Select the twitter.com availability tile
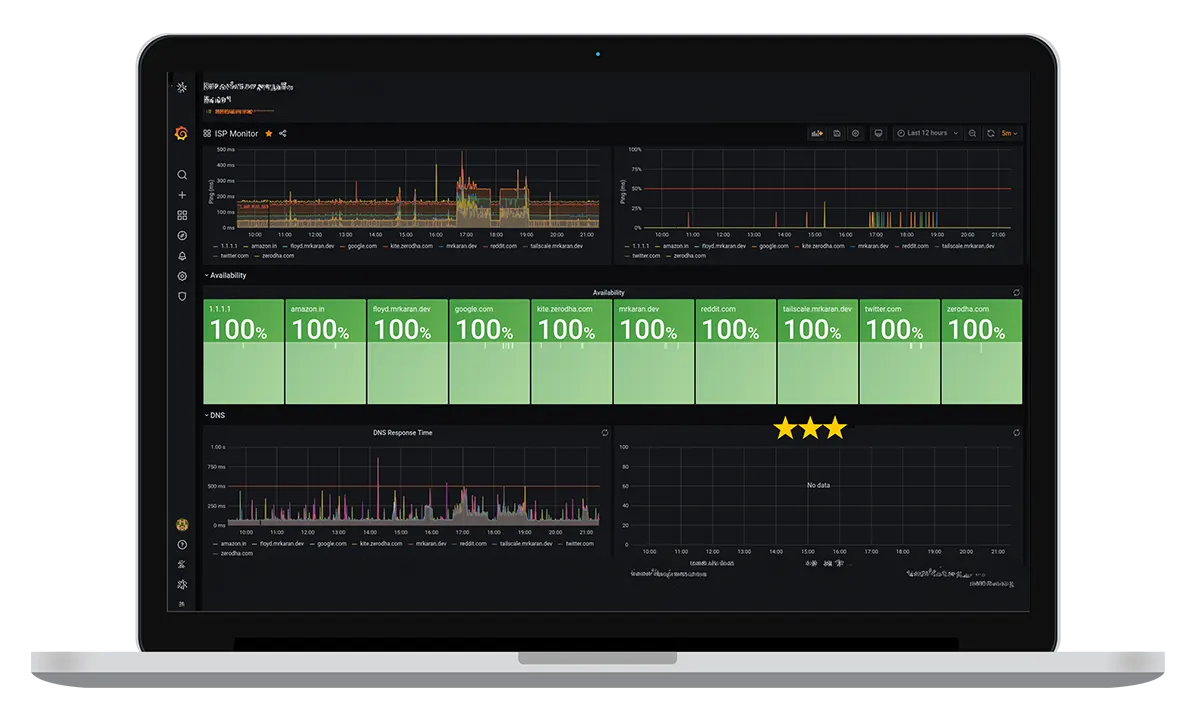 click(899, 352)
